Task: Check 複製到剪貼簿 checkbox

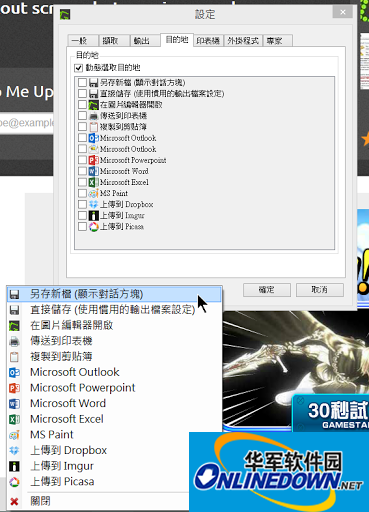Action: pos(82,127)
